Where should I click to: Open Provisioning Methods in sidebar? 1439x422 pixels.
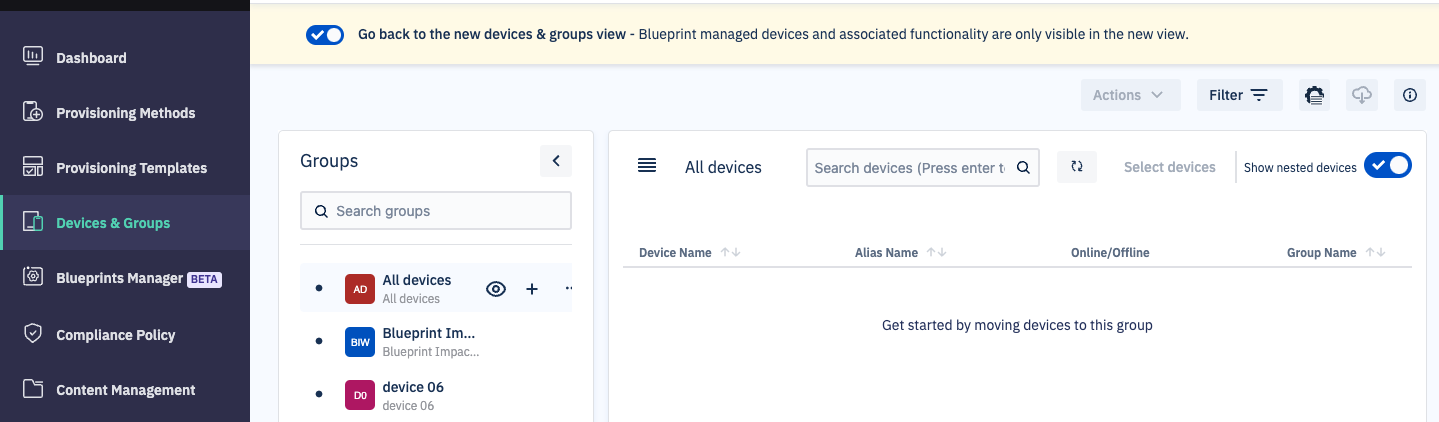pyautogui.click(x=125, y=113)
